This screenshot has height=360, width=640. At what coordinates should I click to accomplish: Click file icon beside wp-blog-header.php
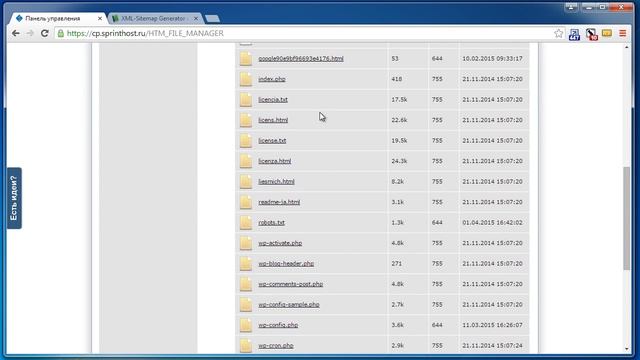[246, 263]
